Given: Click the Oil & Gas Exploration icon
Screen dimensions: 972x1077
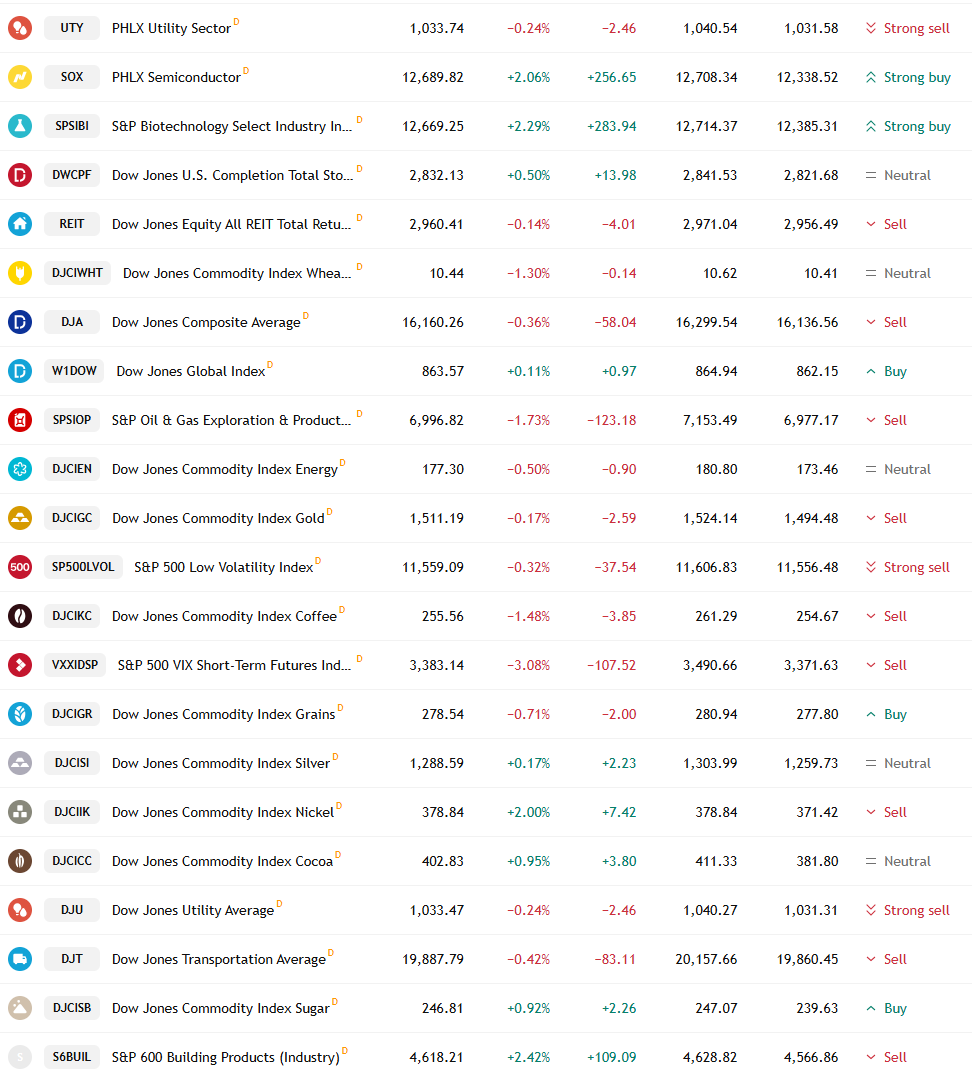Looking at the screenshot, I should pyautogui.click(x=20, y=420).
